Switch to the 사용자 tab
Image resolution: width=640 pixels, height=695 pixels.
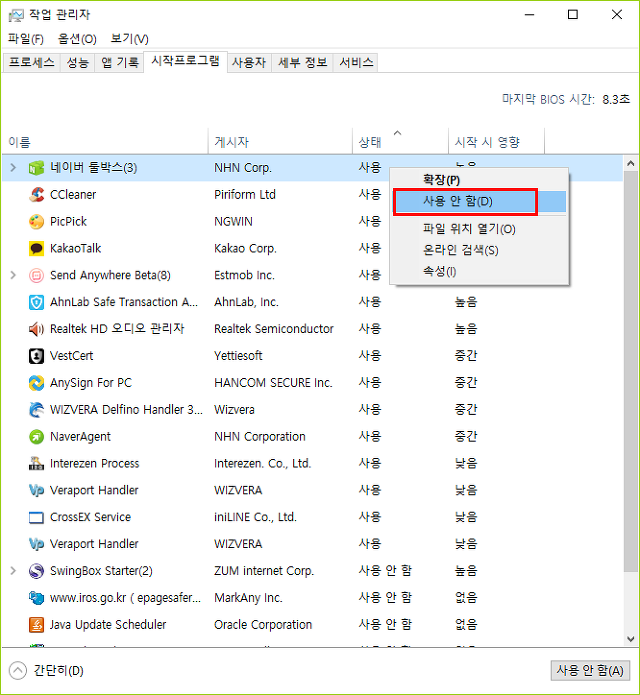tap(249, 62)
